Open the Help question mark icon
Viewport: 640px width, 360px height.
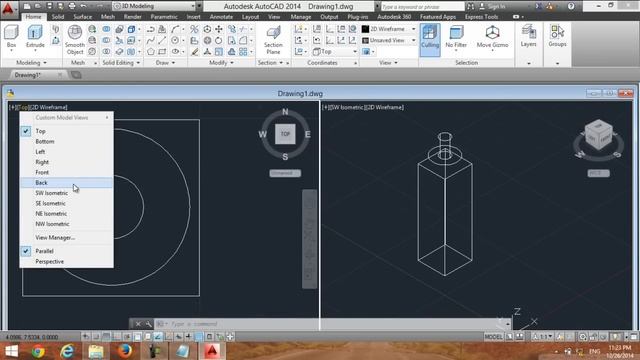coord(571,6)
